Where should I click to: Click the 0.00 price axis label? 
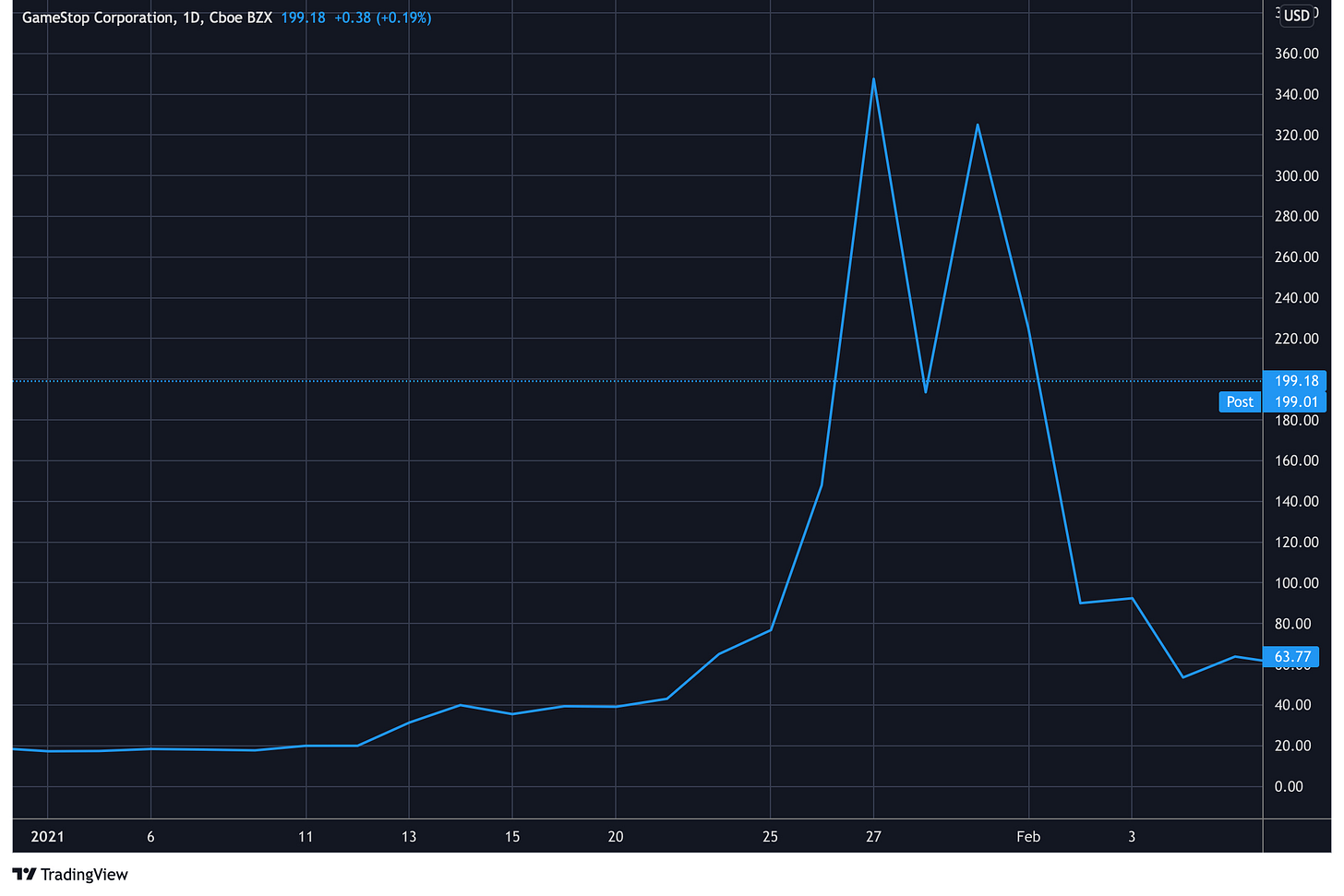tap(1289, 786)
